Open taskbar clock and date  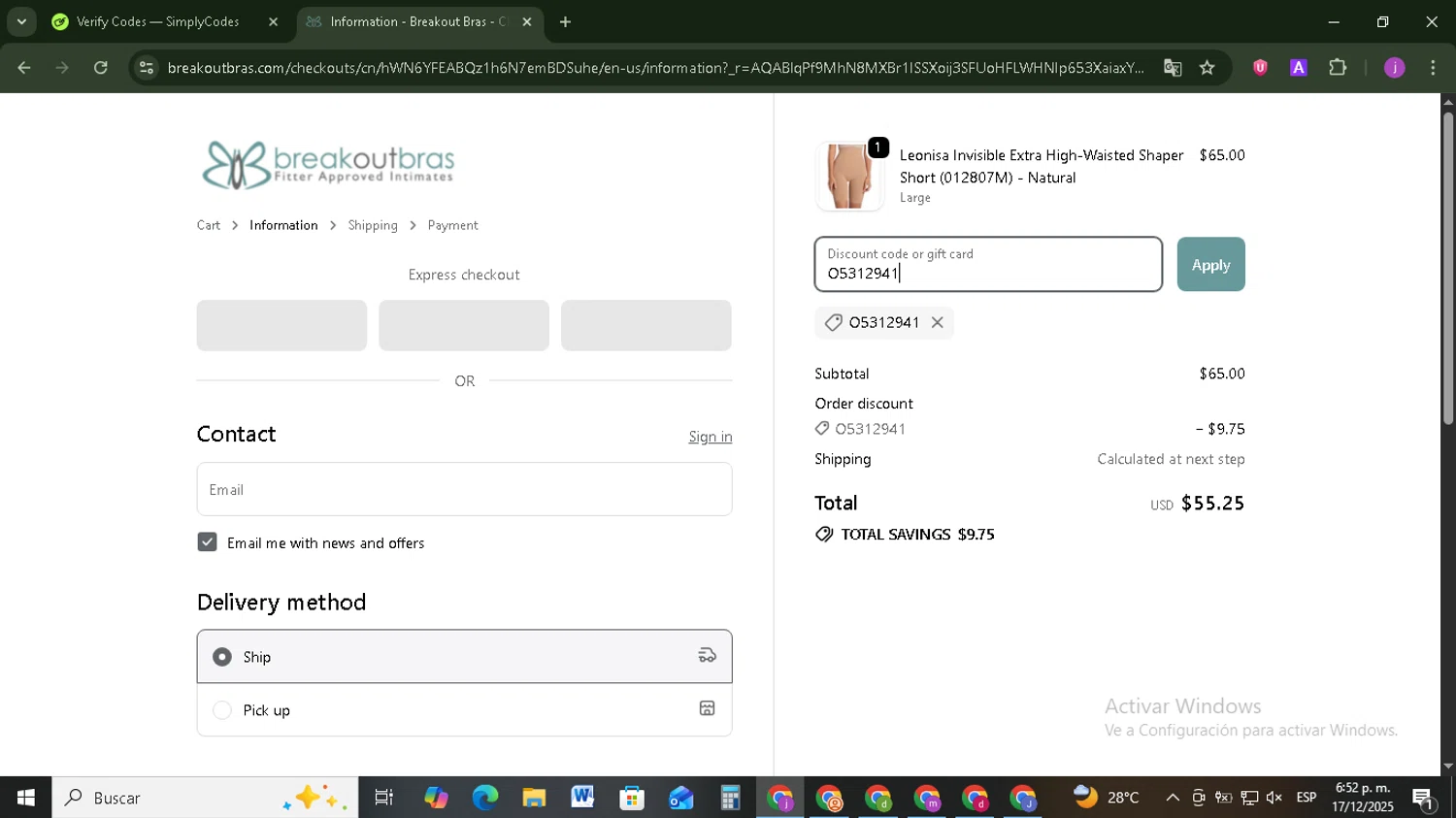(1363, 798)
